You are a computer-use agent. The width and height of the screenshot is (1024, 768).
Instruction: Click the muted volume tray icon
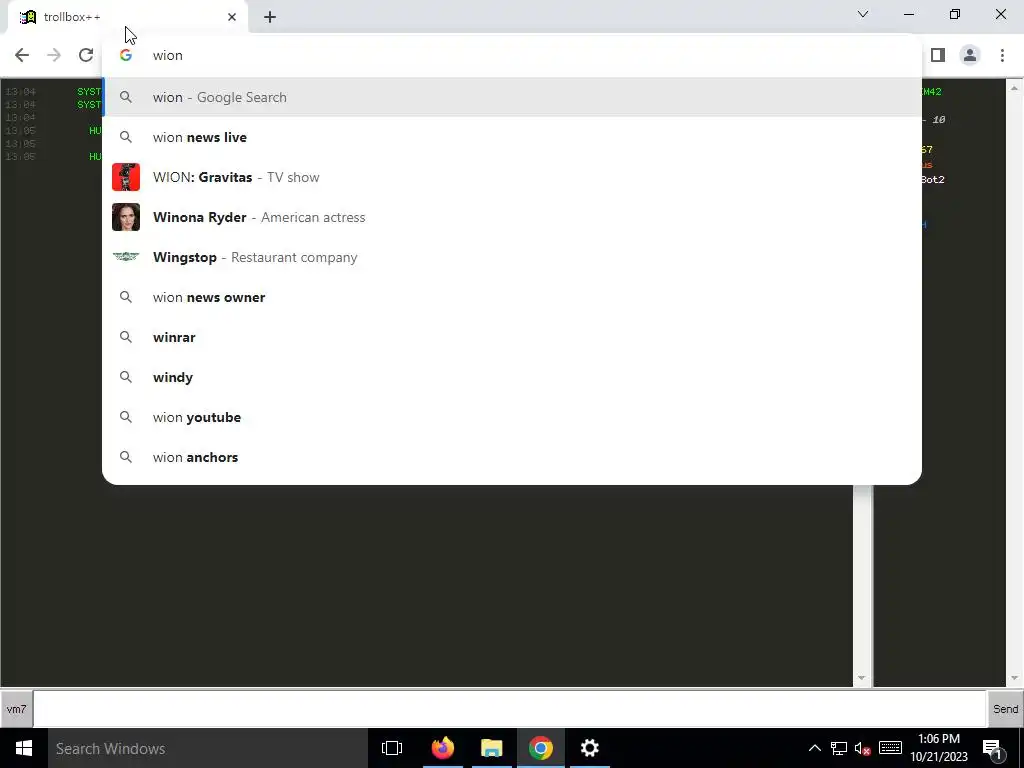[x=863, y=748]
